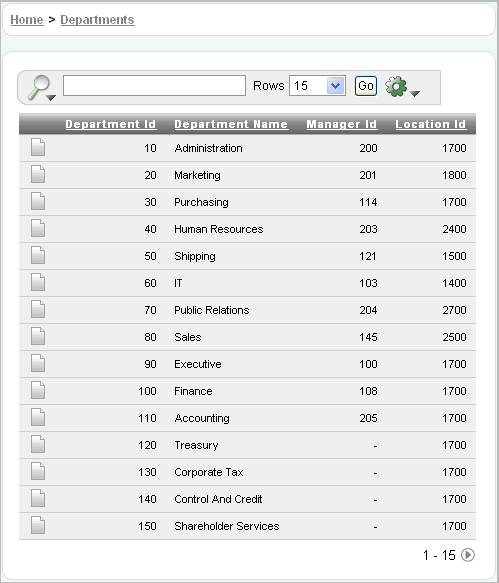Open Departments breadcrumb link
This screenshot has width=499, height=583.
point(97,20)
